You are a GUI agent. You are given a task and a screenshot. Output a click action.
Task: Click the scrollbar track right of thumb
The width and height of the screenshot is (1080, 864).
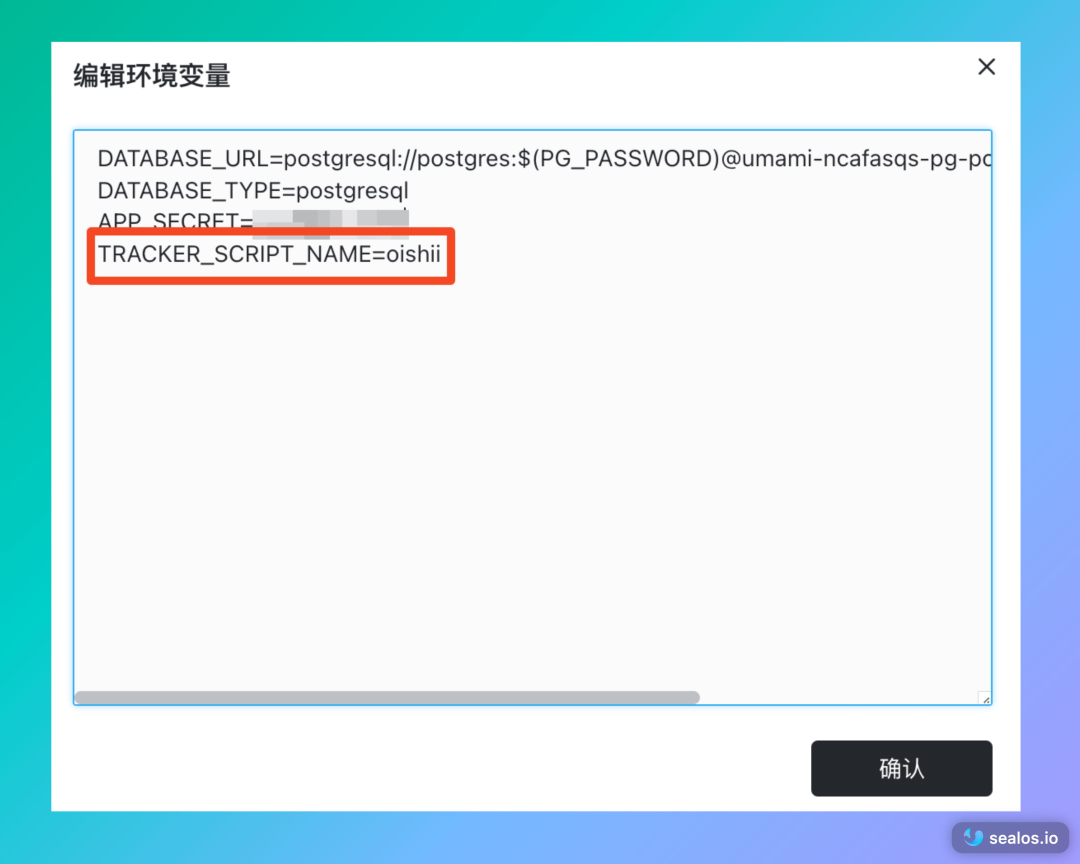pyautogui.click(x=838, y=697)
